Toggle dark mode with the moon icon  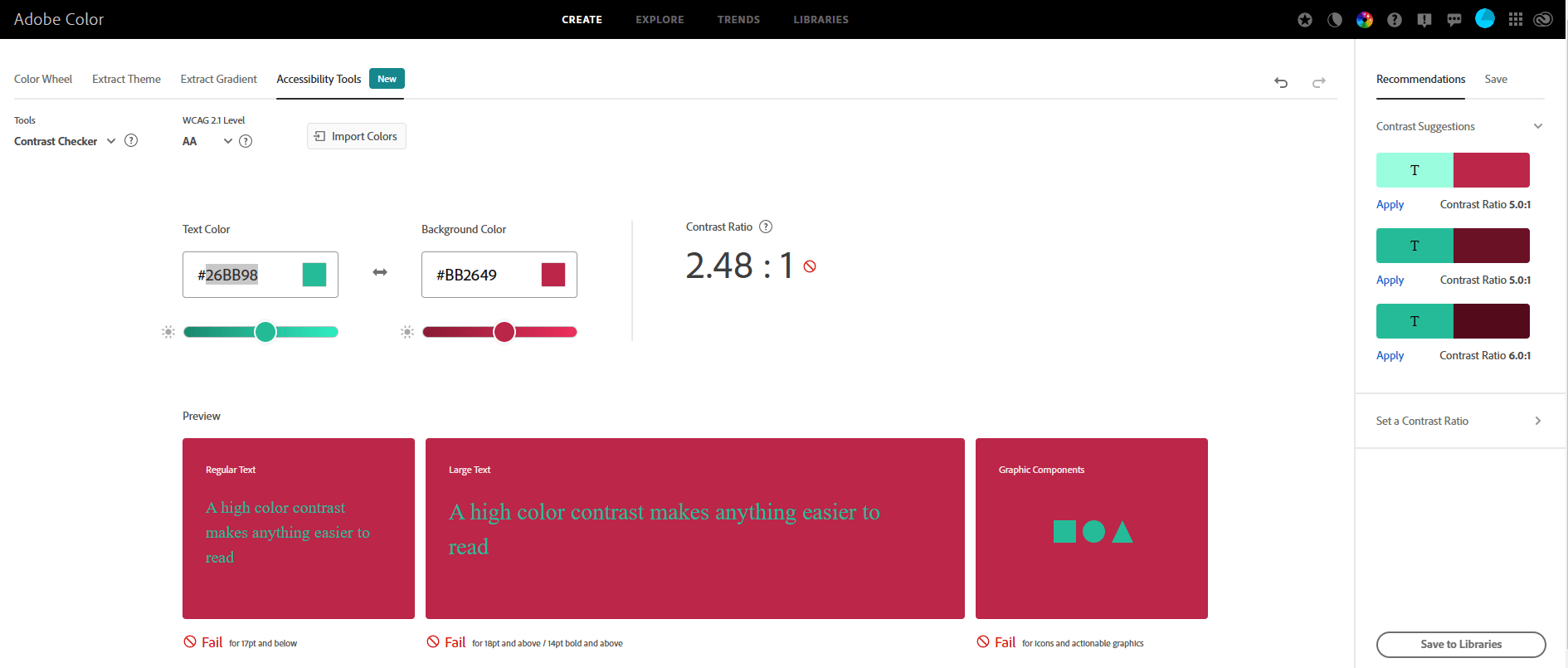coord(1335,20)
